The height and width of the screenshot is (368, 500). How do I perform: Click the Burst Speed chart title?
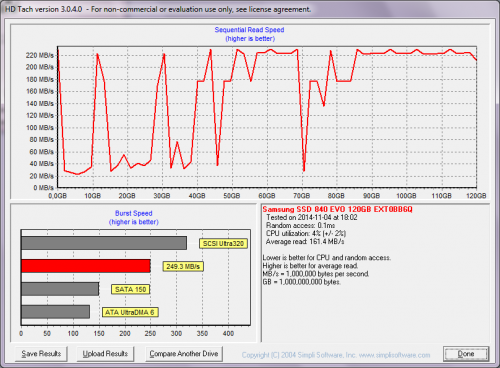134,213
